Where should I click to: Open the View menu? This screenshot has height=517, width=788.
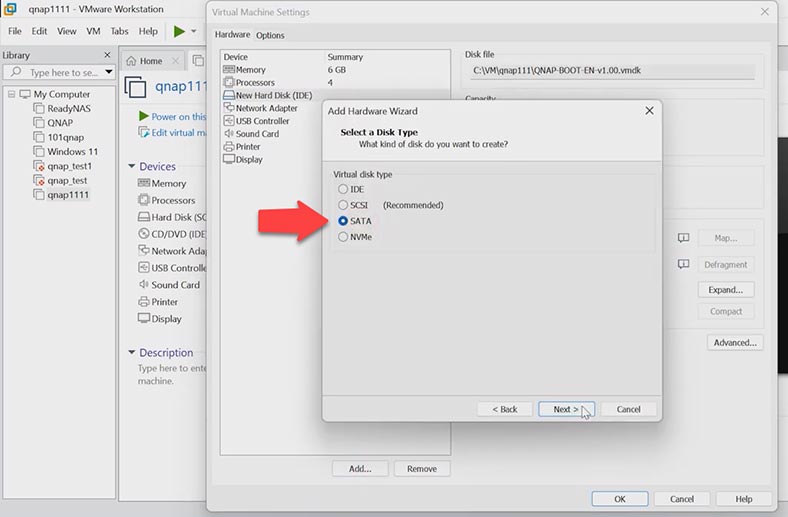click(x=66, y=31)
